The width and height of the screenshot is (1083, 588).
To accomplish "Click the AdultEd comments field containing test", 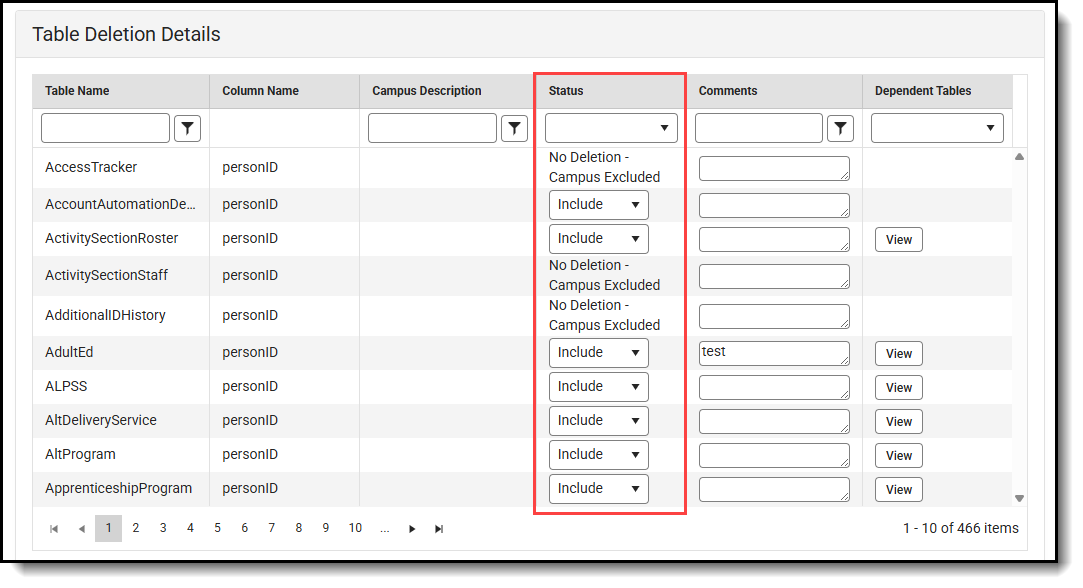I will tap(774, 352).
